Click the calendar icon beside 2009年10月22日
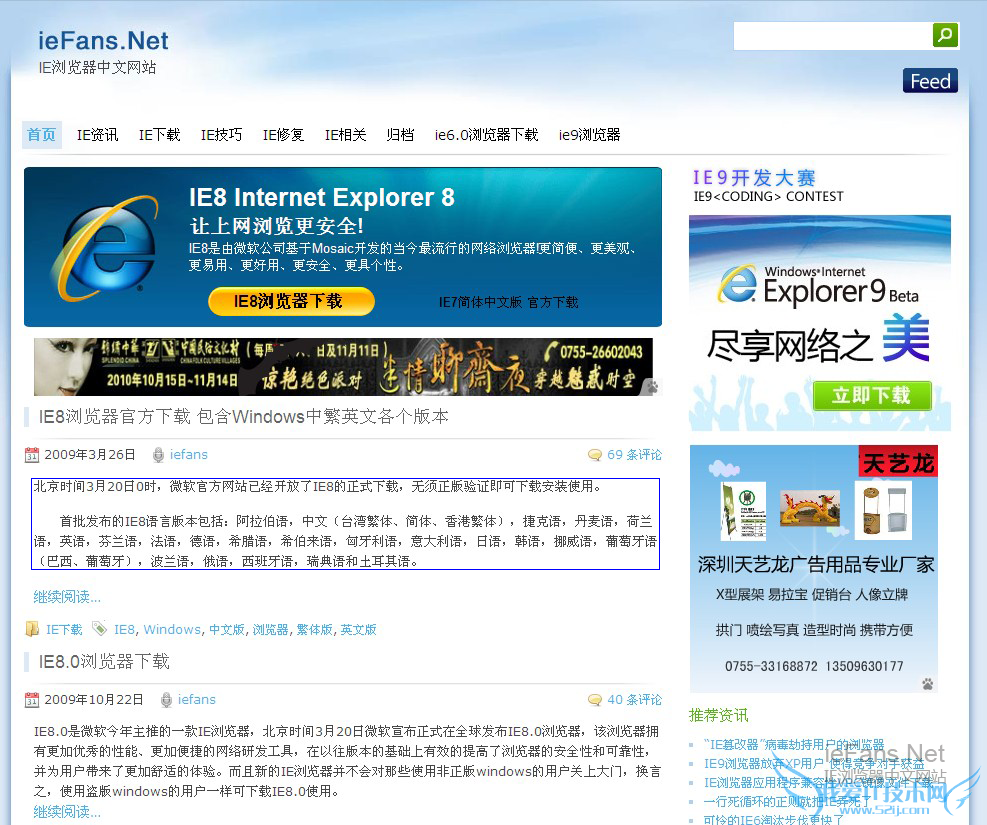This screenshot has height=825, width=987. coord(31,699)
